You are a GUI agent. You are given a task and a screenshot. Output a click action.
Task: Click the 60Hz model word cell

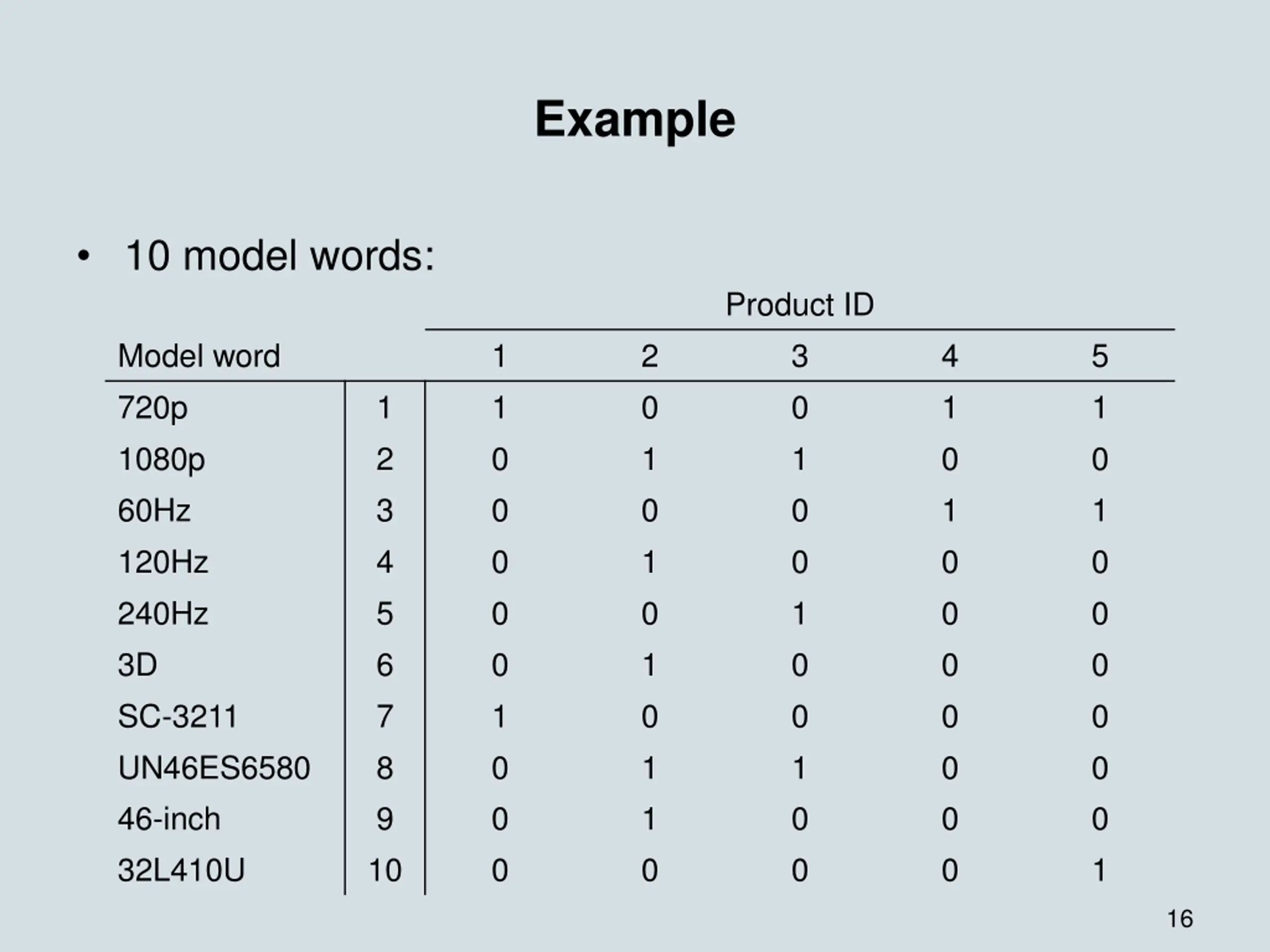[x=154, y=510]
